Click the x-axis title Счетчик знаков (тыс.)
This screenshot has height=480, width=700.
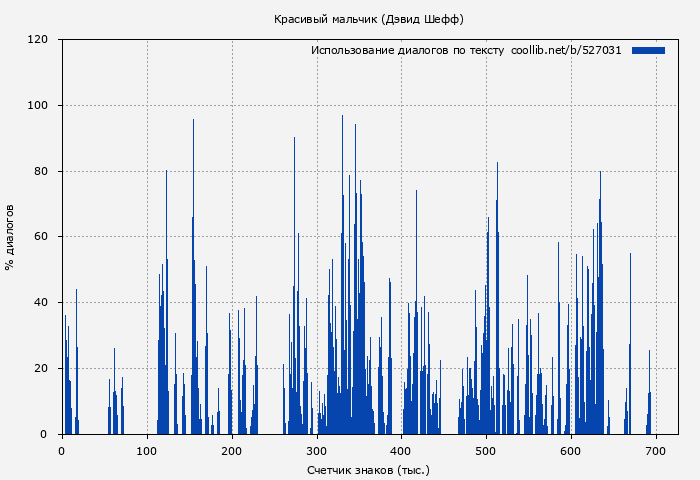click(x=368, y=469)
